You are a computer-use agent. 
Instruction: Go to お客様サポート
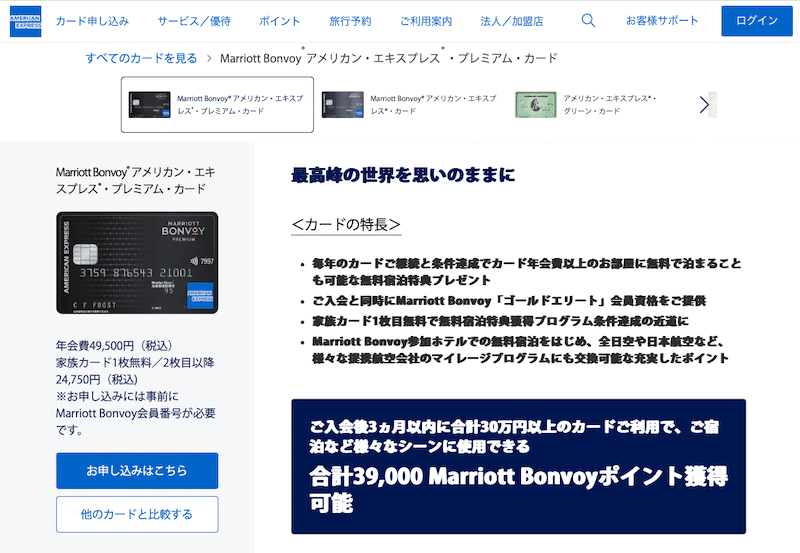pos(662,20)
